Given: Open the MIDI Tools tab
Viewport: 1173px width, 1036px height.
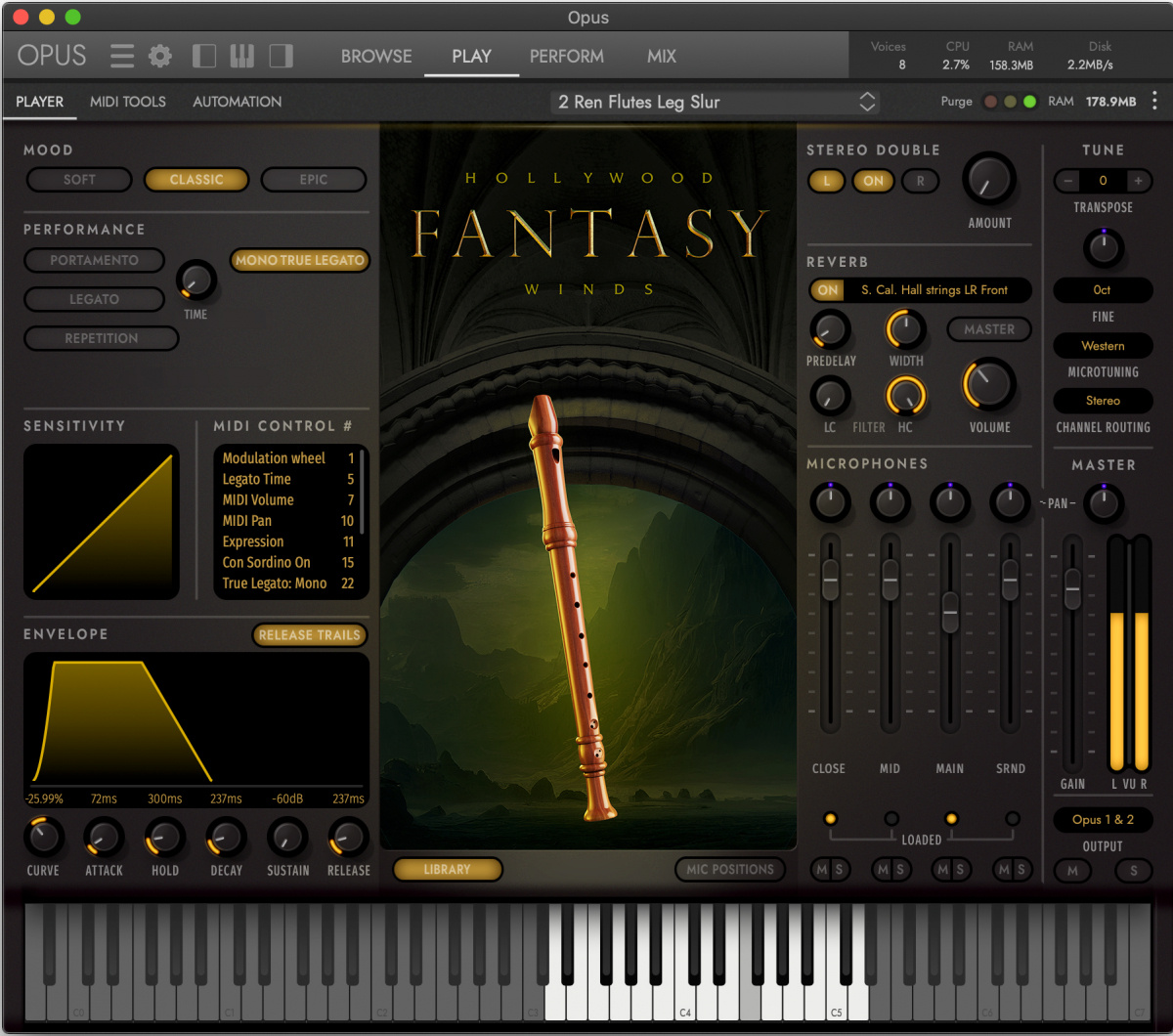Looking at the screenshot, I should (x=128, y=102).
